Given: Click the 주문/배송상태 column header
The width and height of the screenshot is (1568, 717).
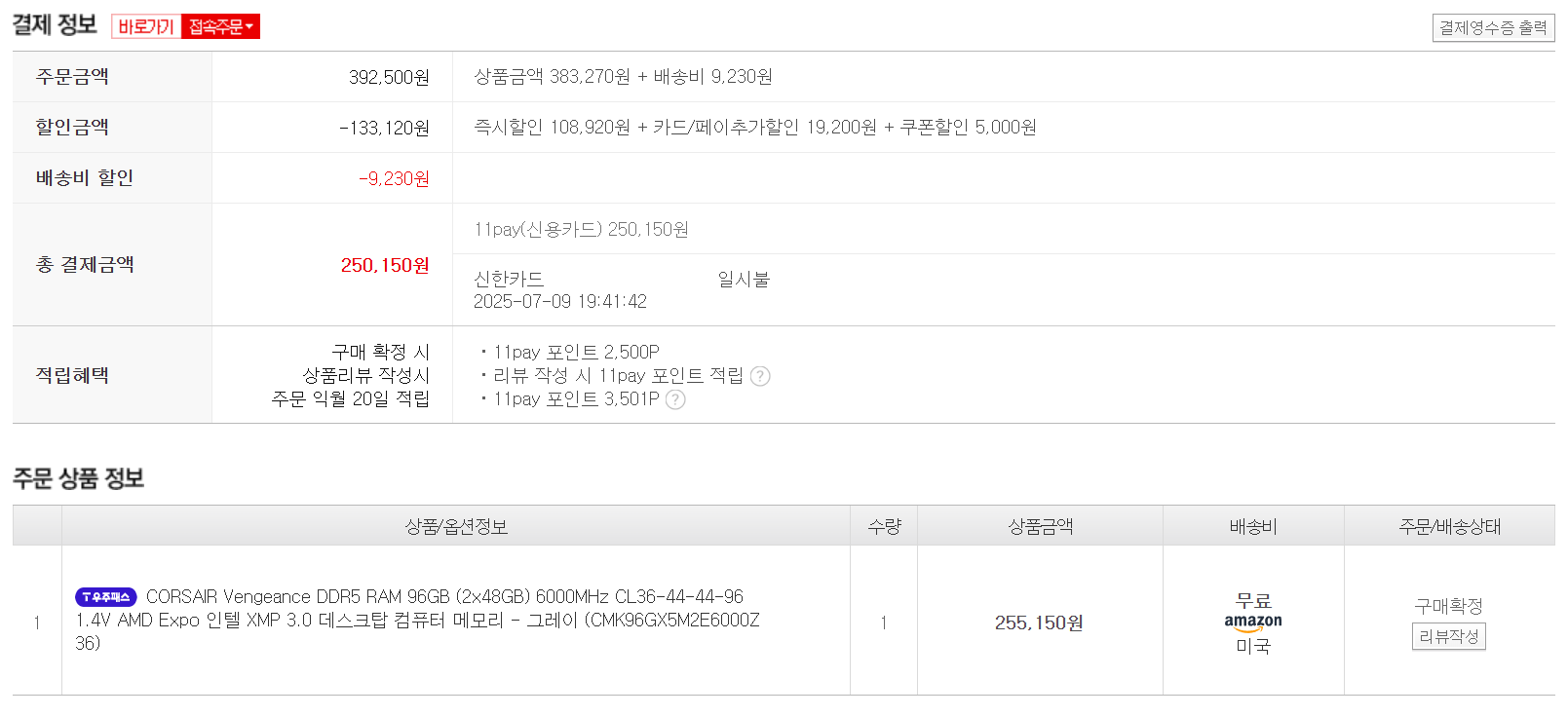Looking at the screenshot, I should (x=1449, y=526).
